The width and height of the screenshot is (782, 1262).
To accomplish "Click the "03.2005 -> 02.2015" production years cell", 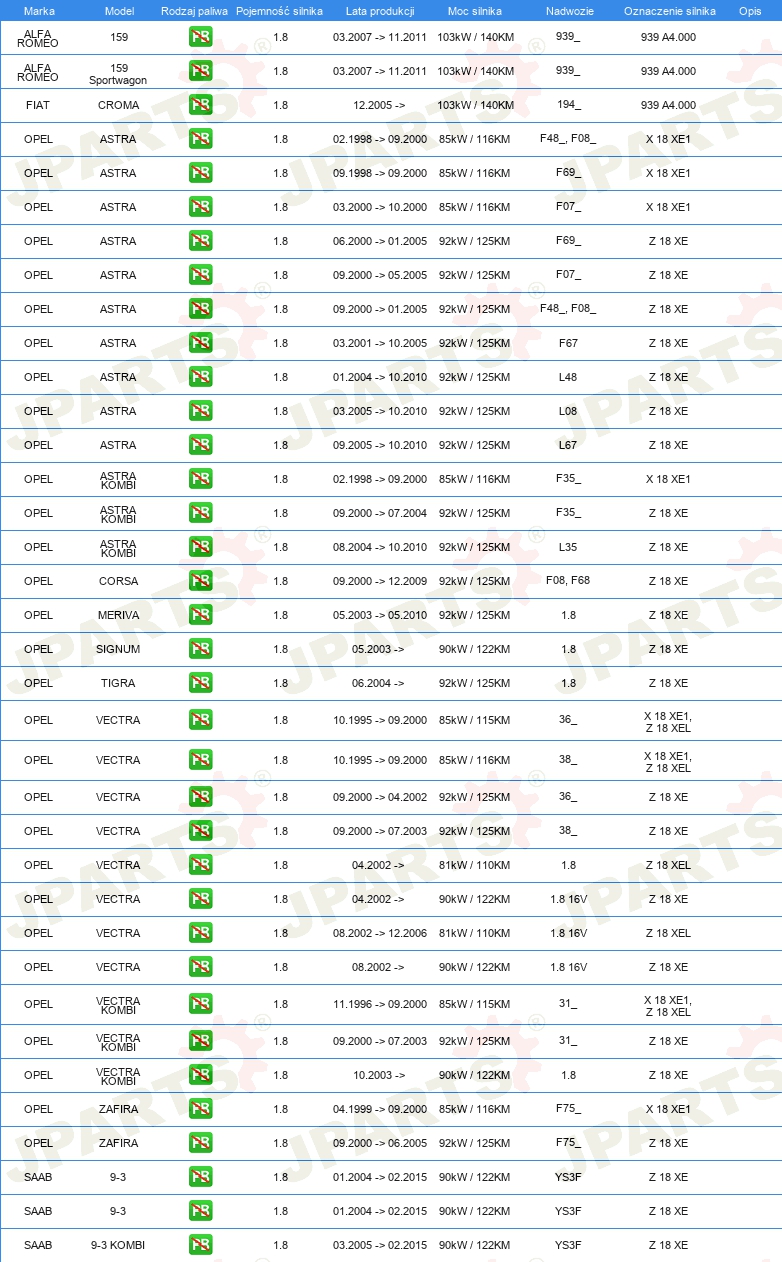I will pos(380,1245).
